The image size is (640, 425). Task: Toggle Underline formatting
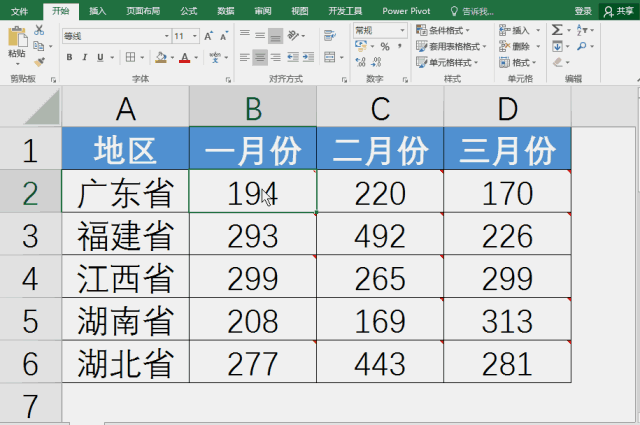click(x=100, y=57)
